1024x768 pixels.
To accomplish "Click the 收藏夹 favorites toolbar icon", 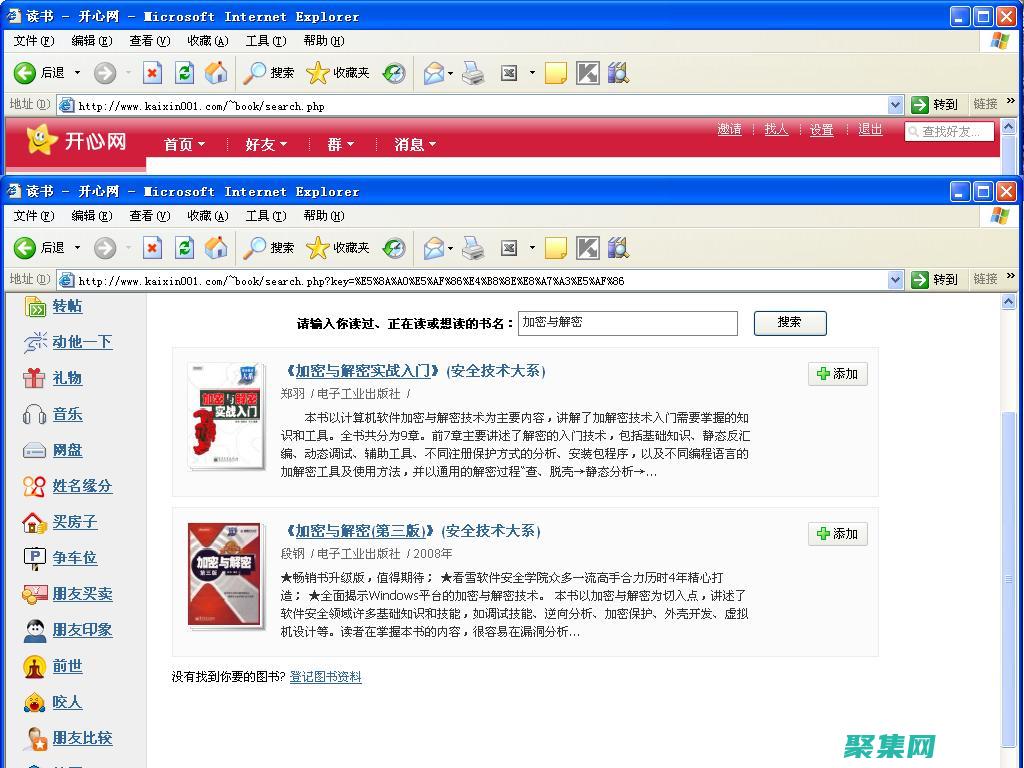I will [x=330, y=247].
